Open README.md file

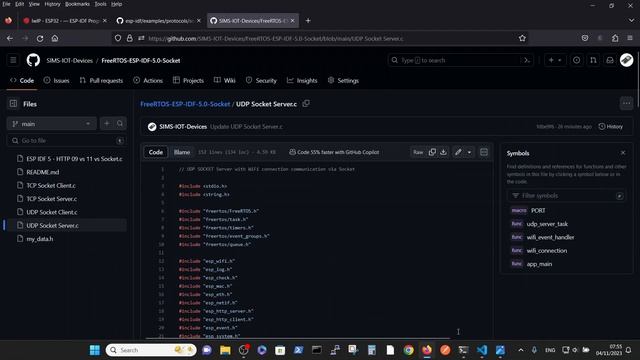(x=42, y=172)
